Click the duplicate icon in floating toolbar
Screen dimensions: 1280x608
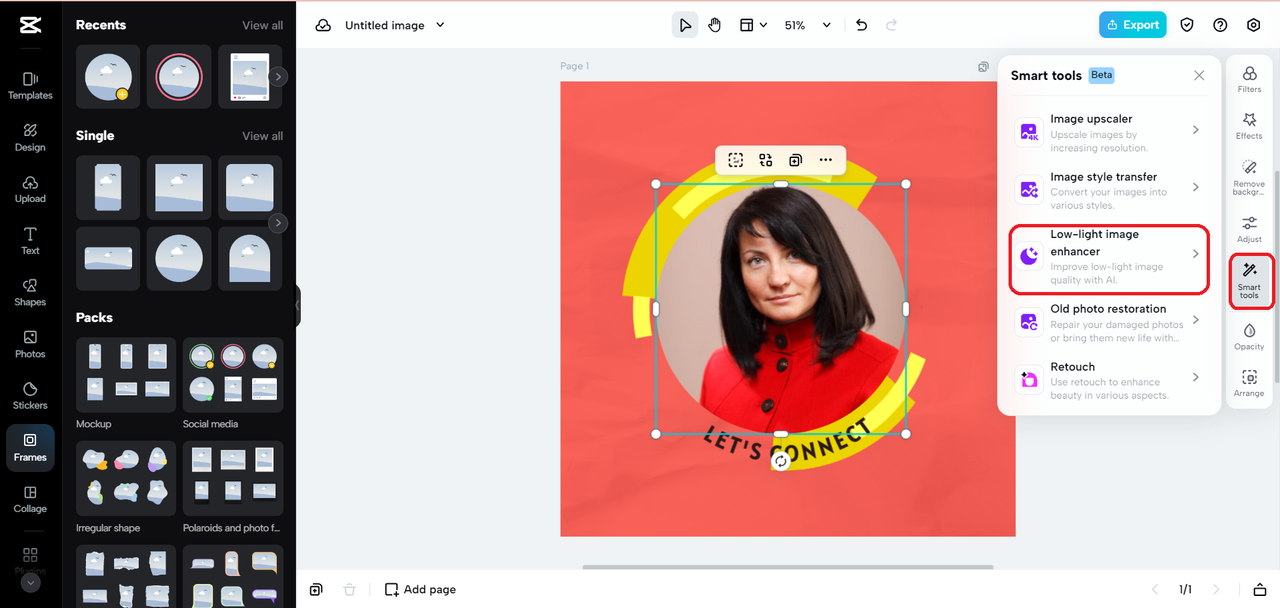point(795,160)
